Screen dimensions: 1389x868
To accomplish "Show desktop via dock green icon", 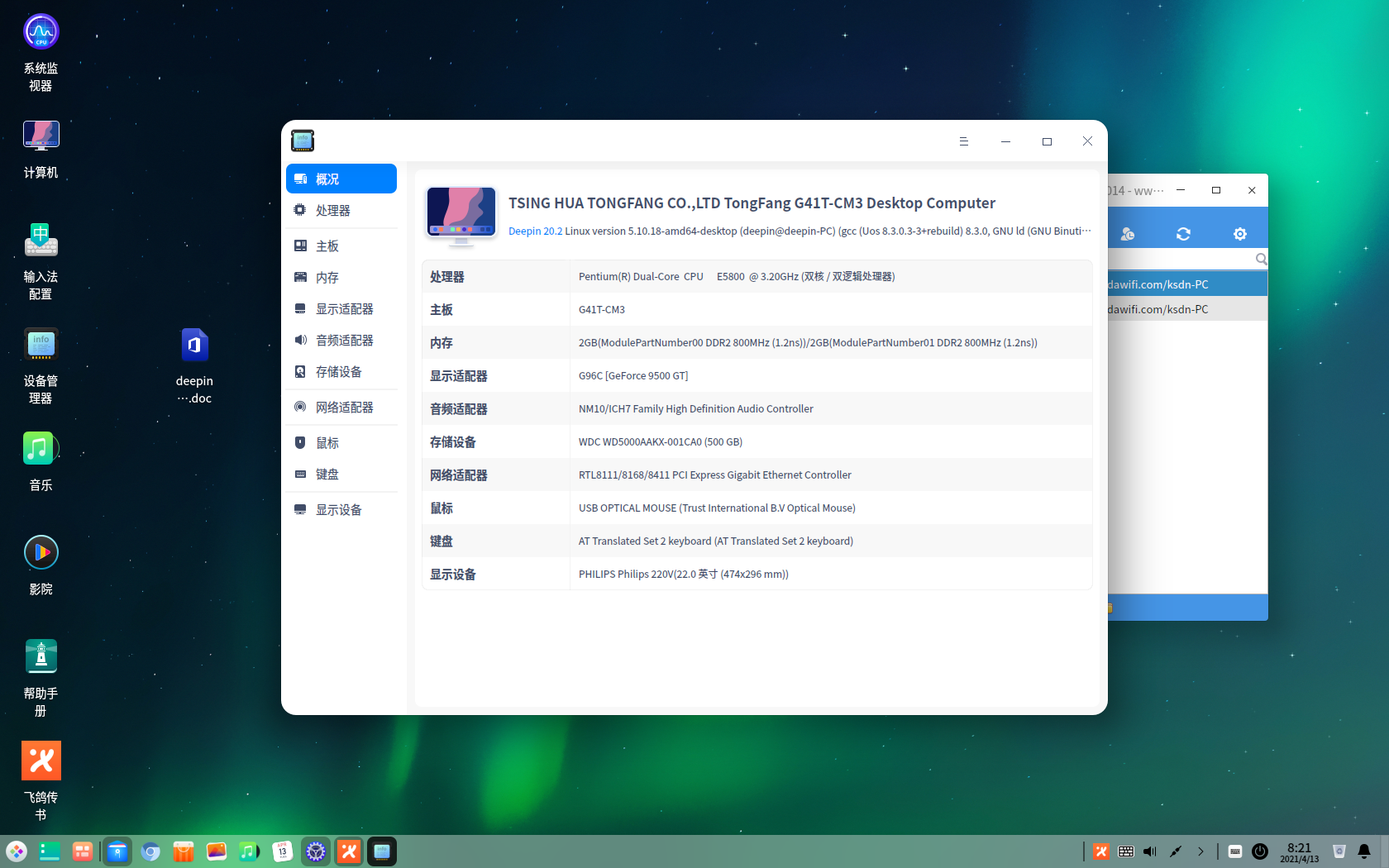I will pyautogui.click(x=50, y=851).
